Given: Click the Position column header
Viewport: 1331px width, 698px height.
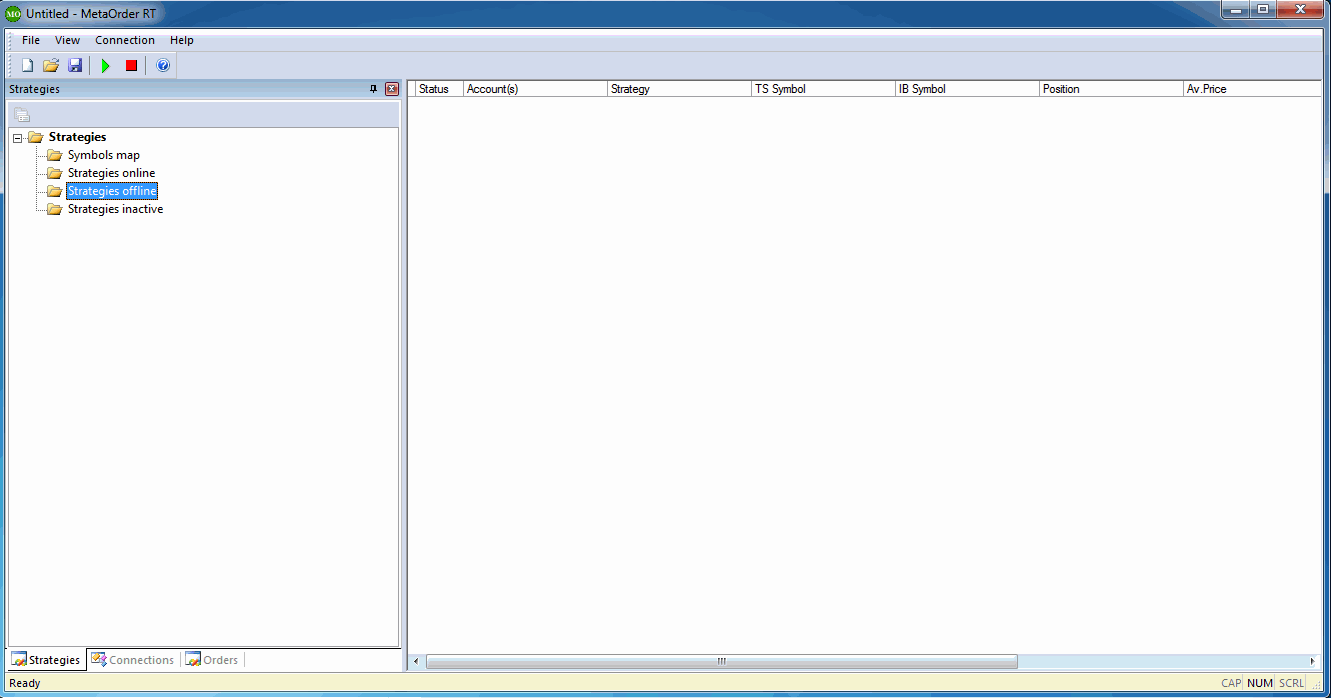Looking at the screenshot, I should point(1111,89).
